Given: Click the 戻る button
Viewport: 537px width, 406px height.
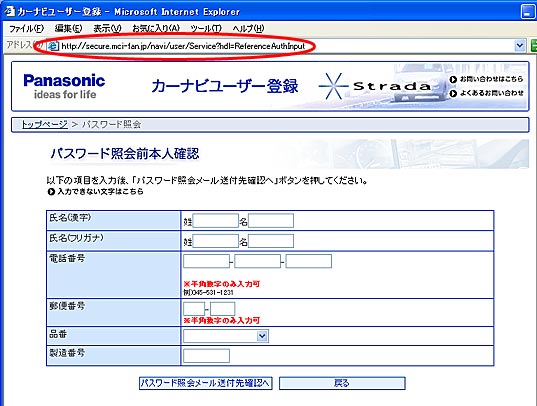Looking at the screenshot, I should [342, 383].
